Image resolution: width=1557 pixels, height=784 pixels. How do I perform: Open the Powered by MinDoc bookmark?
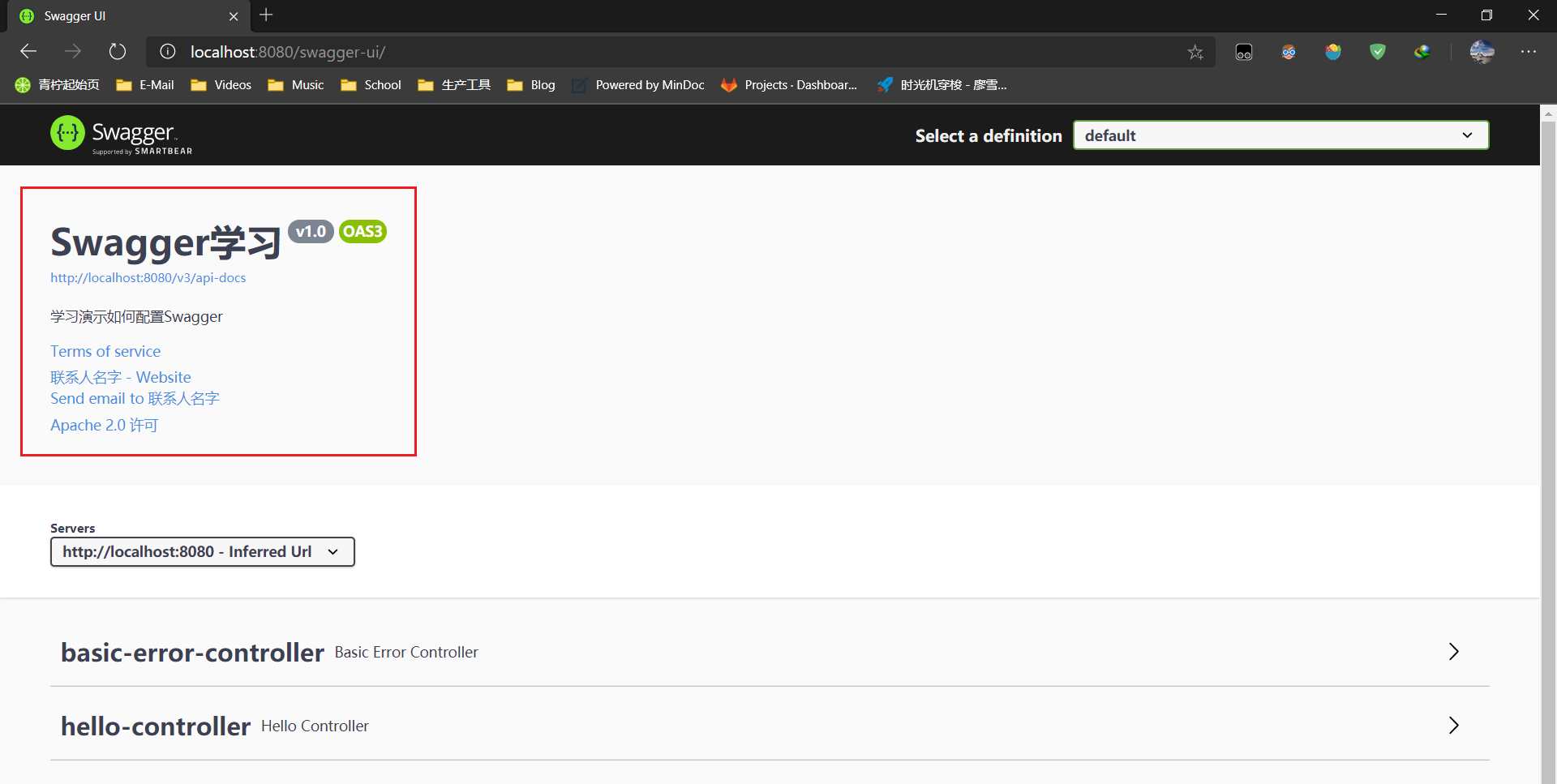coord(638,85)
